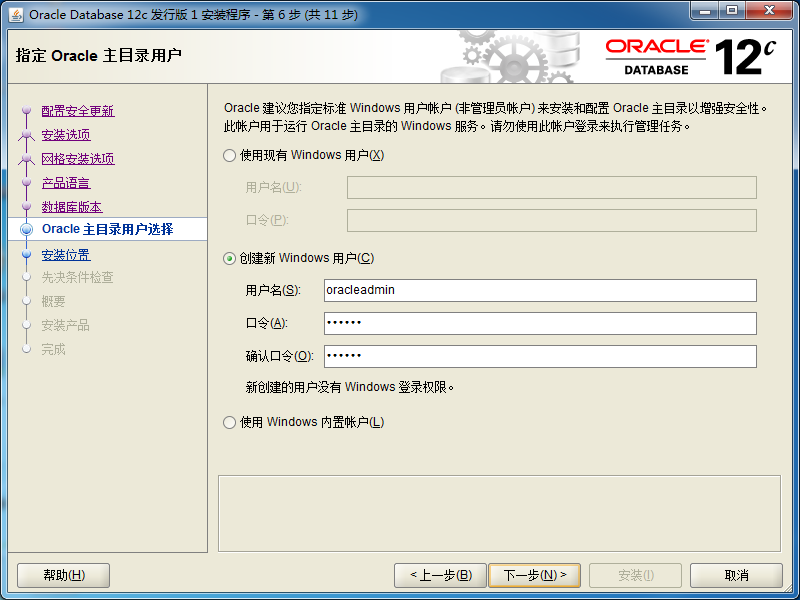Click the 安装产品 step label
This screenshot has height=600, width=800.
[65, 326]
